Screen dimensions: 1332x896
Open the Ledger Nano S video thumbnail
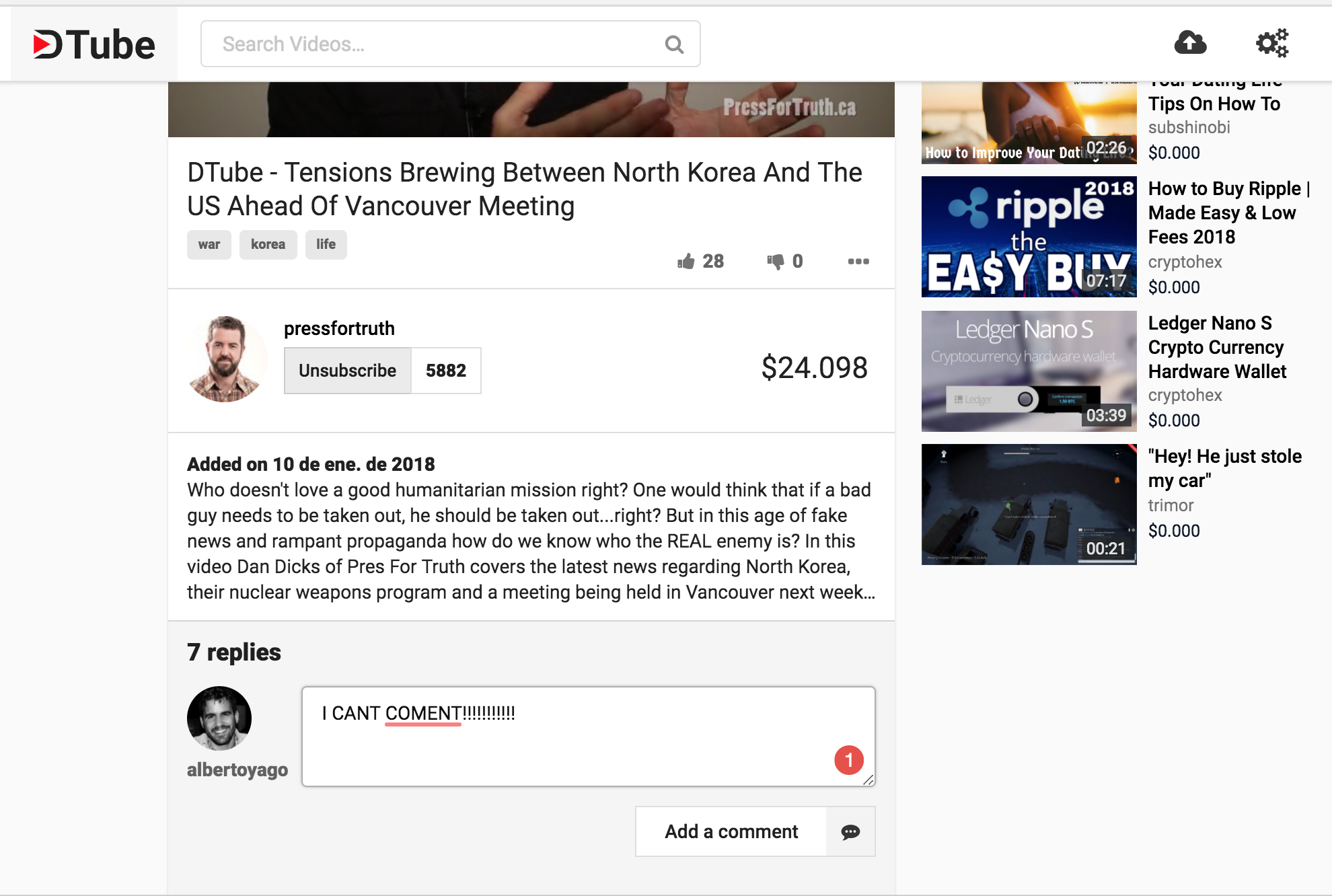point(1029,371)
